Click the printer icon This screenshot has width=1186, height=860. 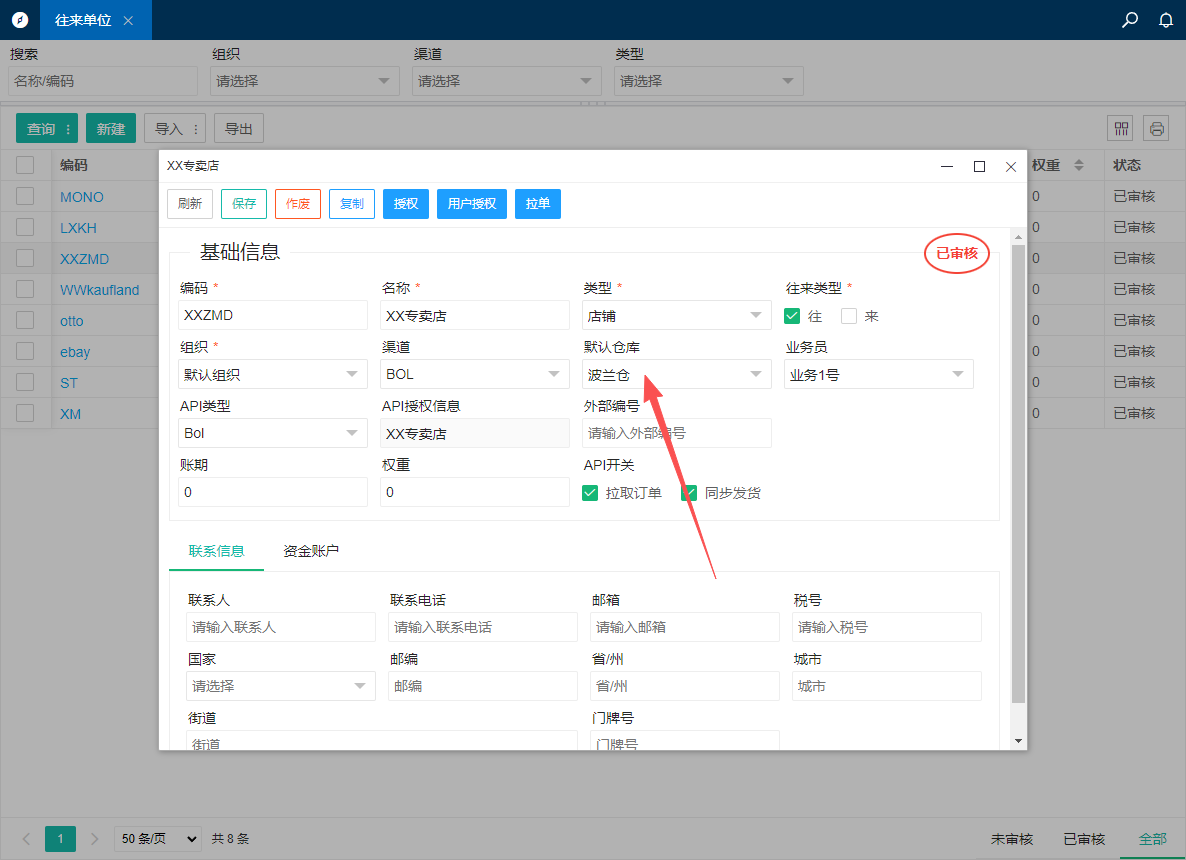point(1157,128)
